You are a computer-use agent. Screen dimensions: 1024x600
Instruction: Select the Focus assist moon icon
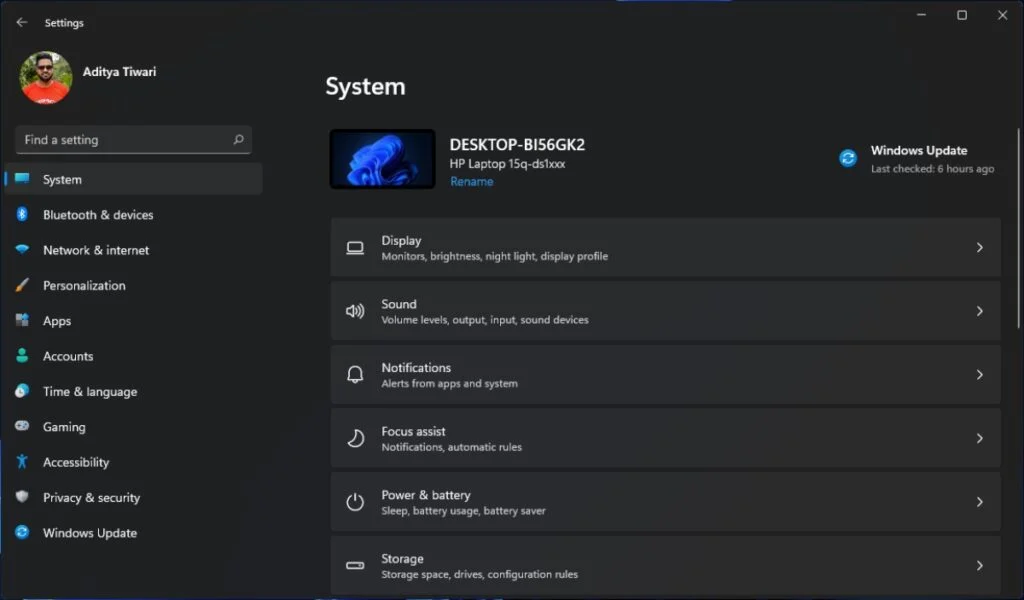(x=355, y=438)
